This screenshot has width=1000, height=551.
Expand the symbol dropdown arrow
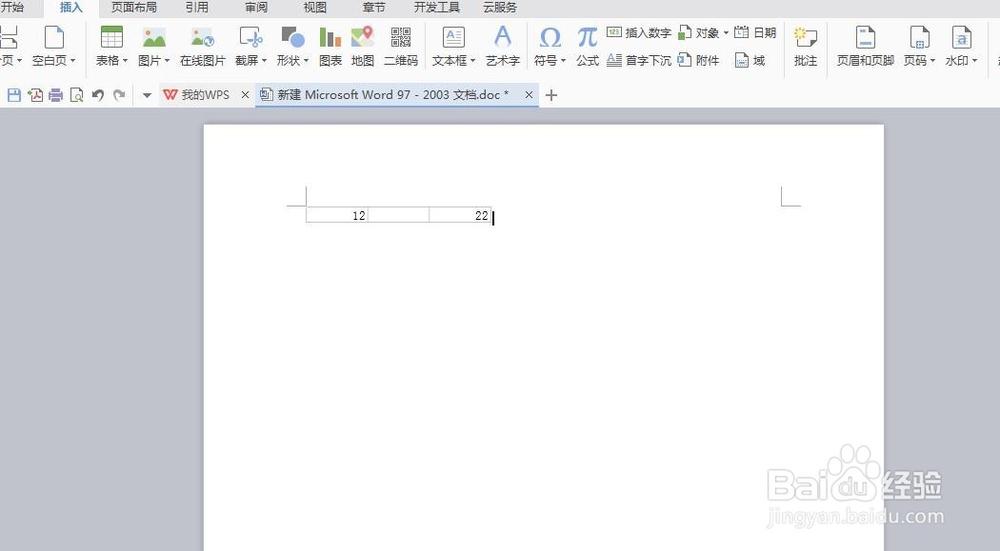coord(563,61)
